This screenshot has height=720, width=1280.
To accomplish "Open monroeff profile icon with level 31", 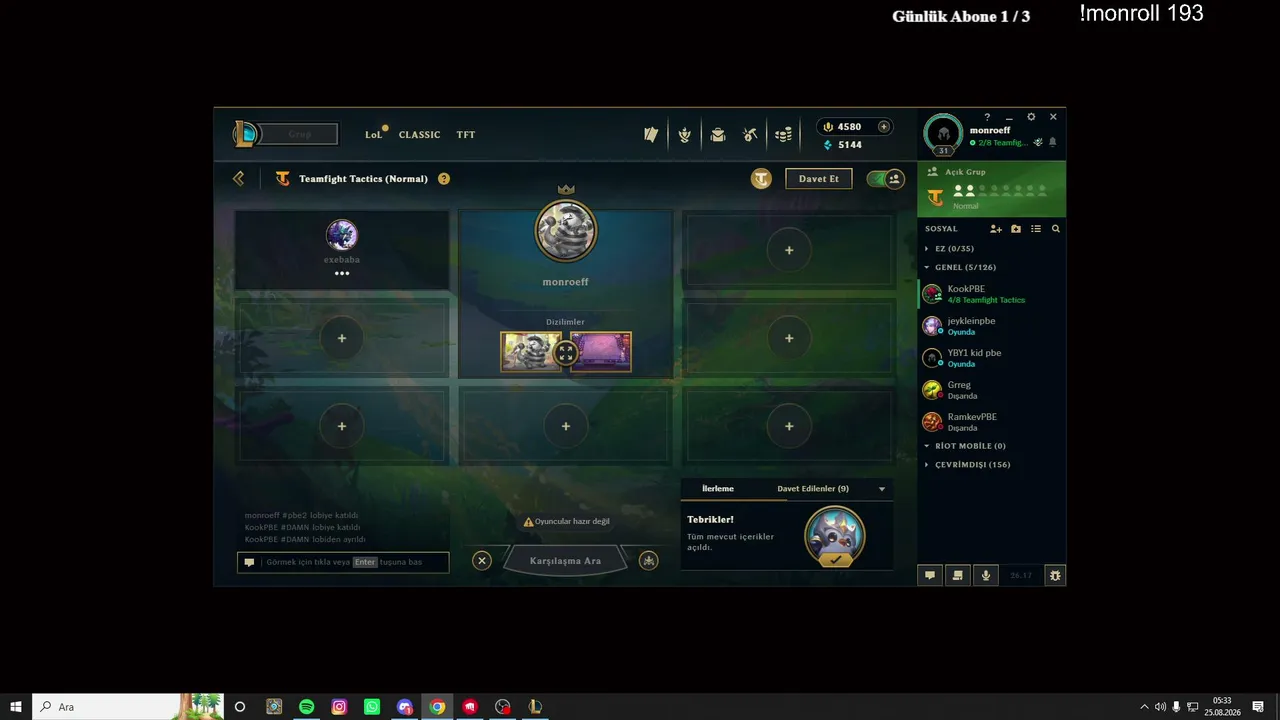I will tap(943, 135).
